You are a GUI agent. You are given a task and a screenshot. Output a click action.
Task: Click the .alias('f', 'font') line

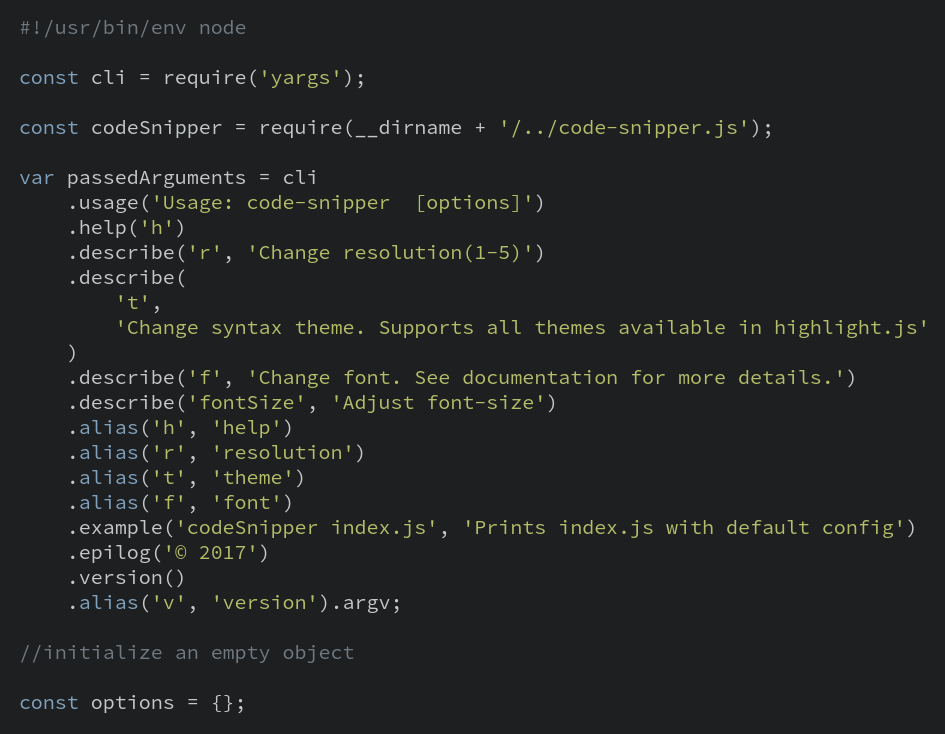tap(180, 503)
